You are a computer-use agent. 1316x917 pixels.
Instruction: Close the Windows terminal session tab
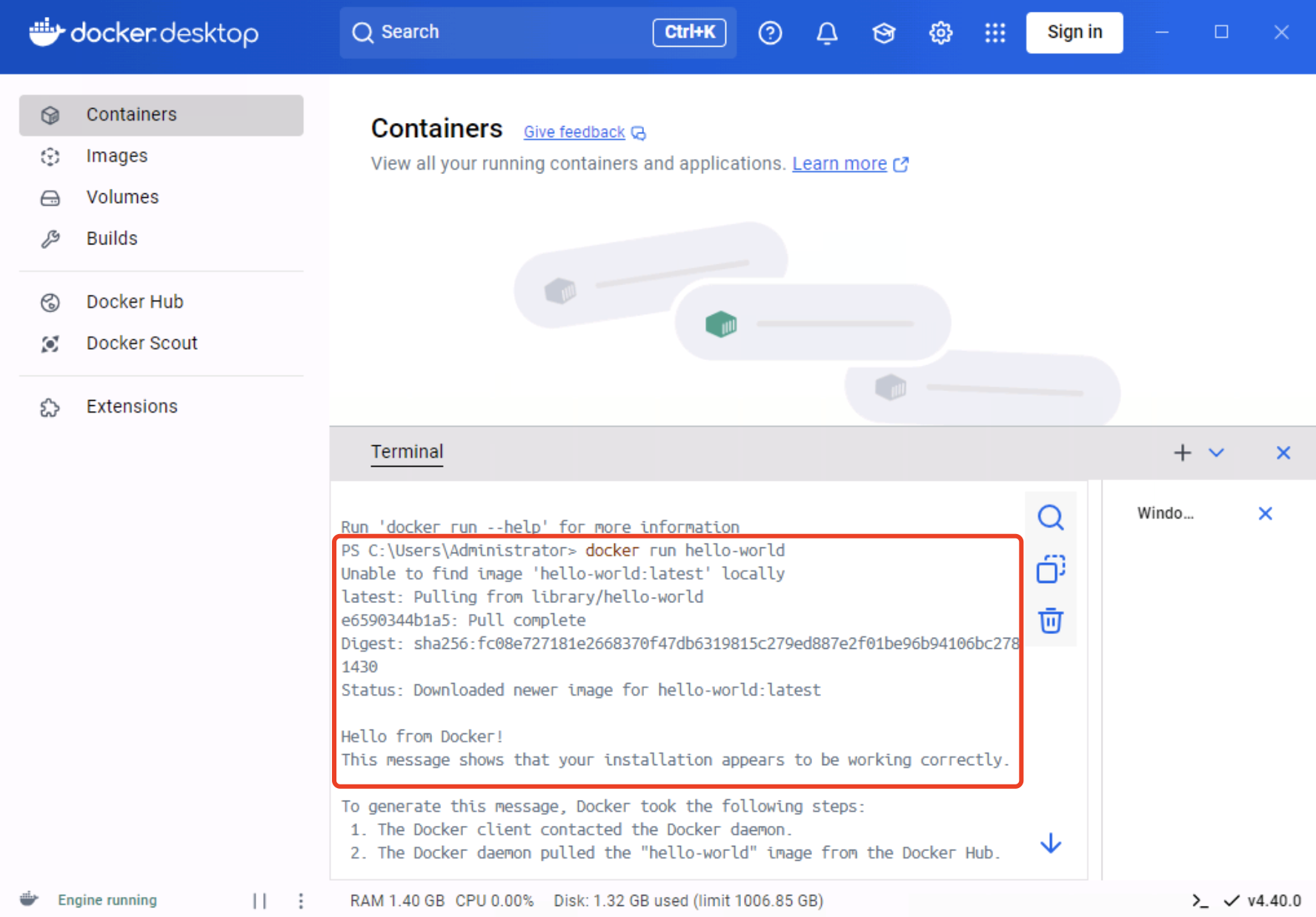tap(1266, 512)
